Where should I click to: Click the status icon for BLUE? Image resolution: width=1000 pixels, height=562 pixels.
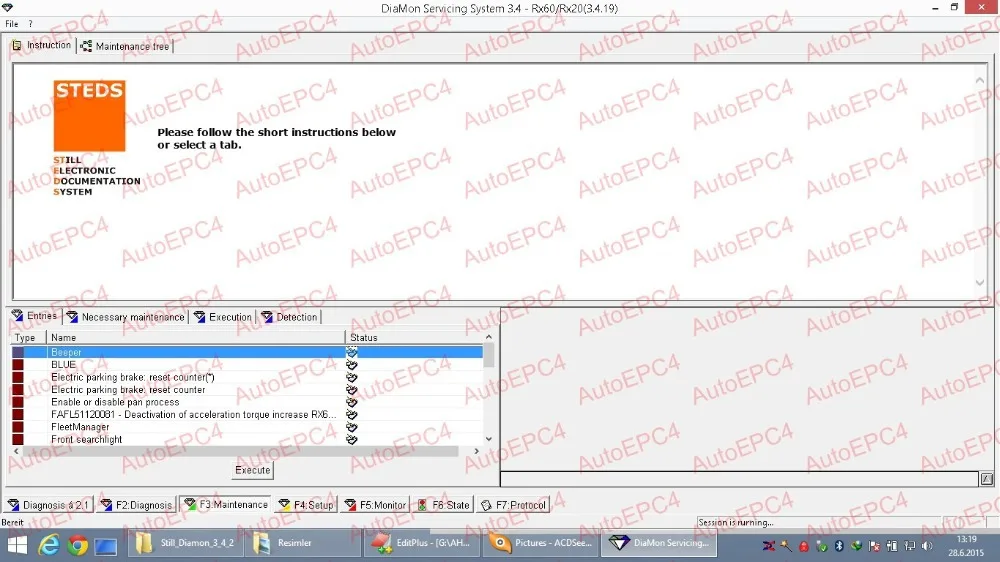coord(351,364)
